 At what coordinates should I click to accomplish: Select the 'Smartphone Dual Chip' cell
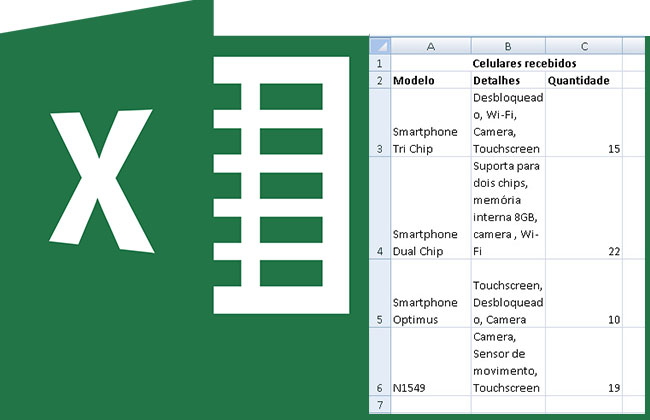[431, 208]
